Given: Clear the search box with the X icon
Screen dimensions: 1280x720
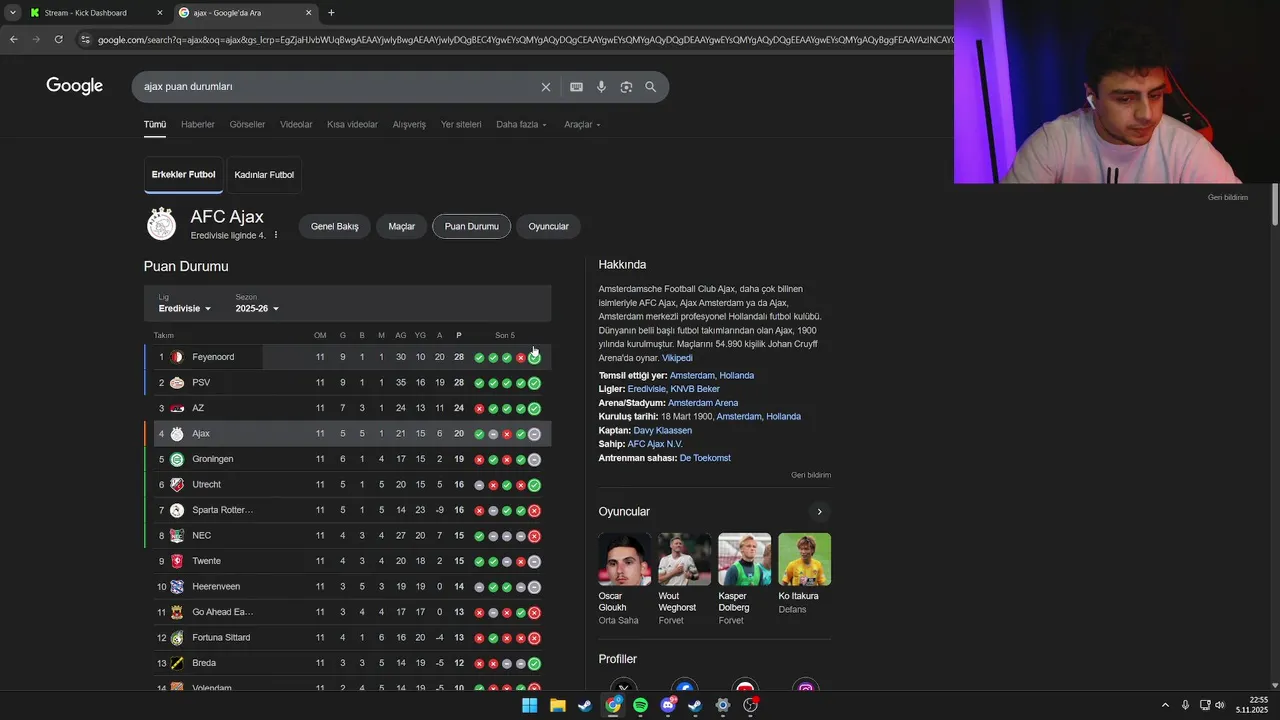Looking at the screenshot, I should tap(546, 87).
